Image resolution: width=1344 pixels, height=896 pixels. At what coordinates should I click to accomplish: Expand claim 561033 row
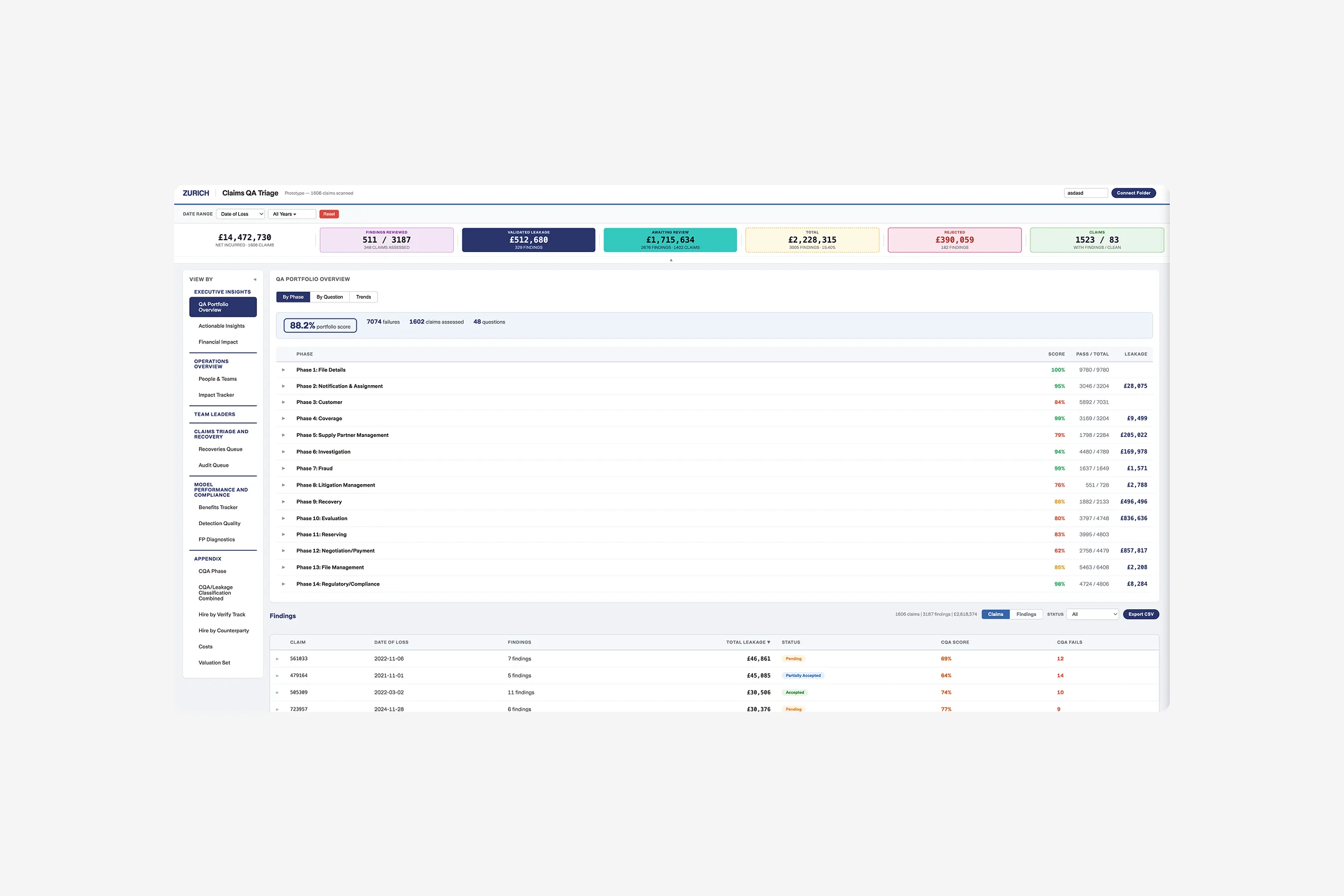(278, 659)
